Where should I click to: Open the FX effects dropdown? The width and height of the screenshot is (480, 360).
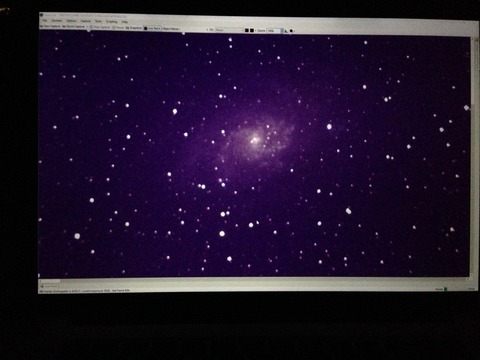pos(230,30)
